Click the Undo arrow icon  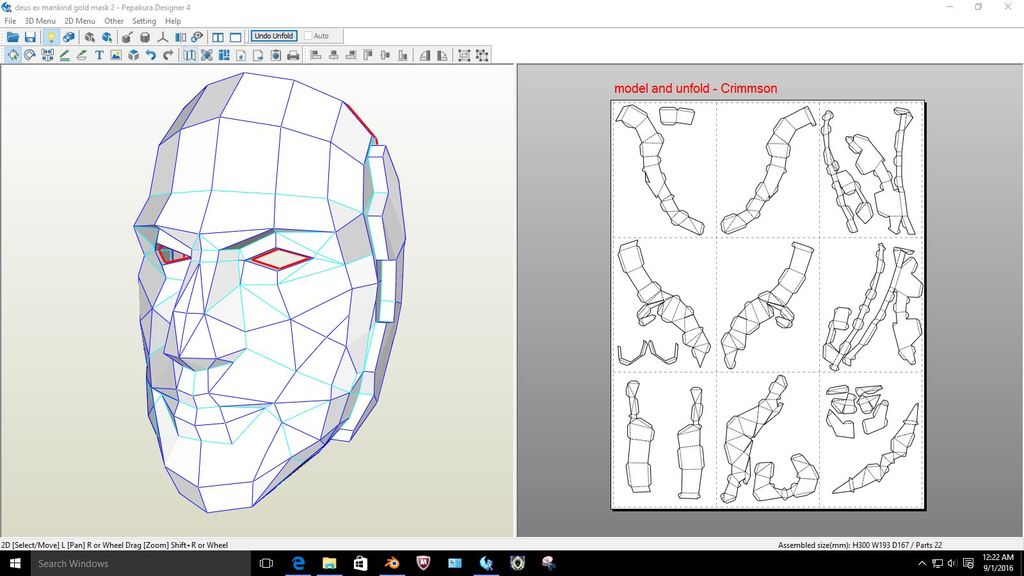(x=150, y=55)
